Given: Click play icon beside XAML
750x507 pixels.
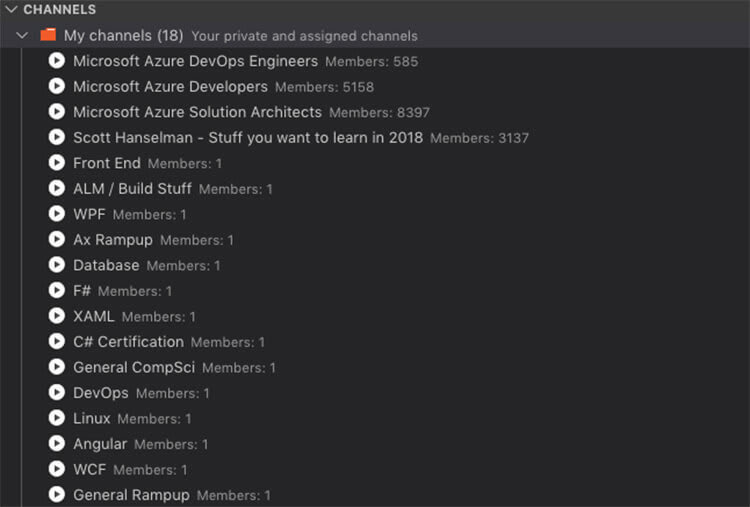Looking at the screenshot, I should (x=56, y=316).
